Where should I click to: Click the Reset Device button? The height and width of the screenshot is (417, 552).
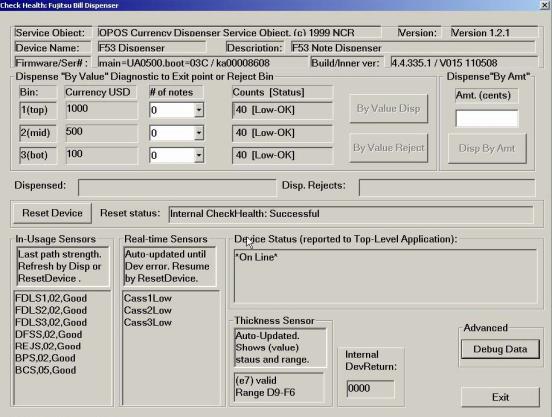(52, 213)
